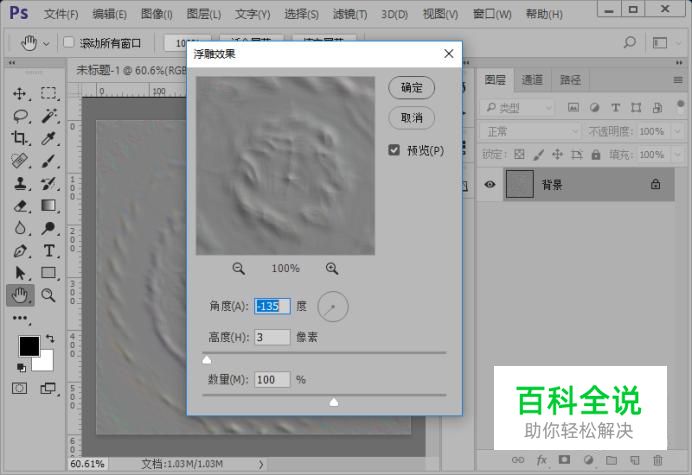Collapse the left toolbox double arrow

click(x=12, y=63)
